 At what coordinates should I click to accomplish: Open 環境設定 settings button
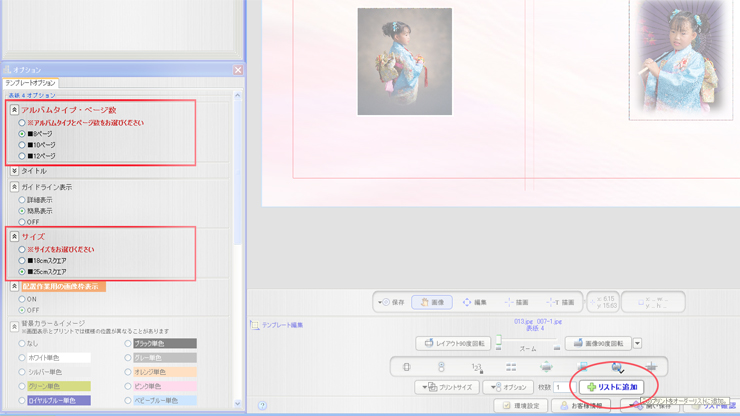[x=521, y=406]
